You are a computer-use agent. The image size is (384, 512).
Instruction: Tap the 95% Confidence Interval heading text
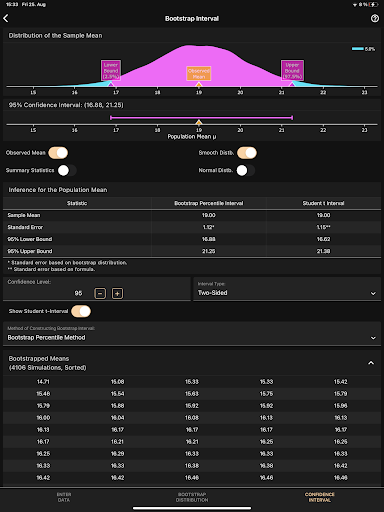[x=66, y=105]
